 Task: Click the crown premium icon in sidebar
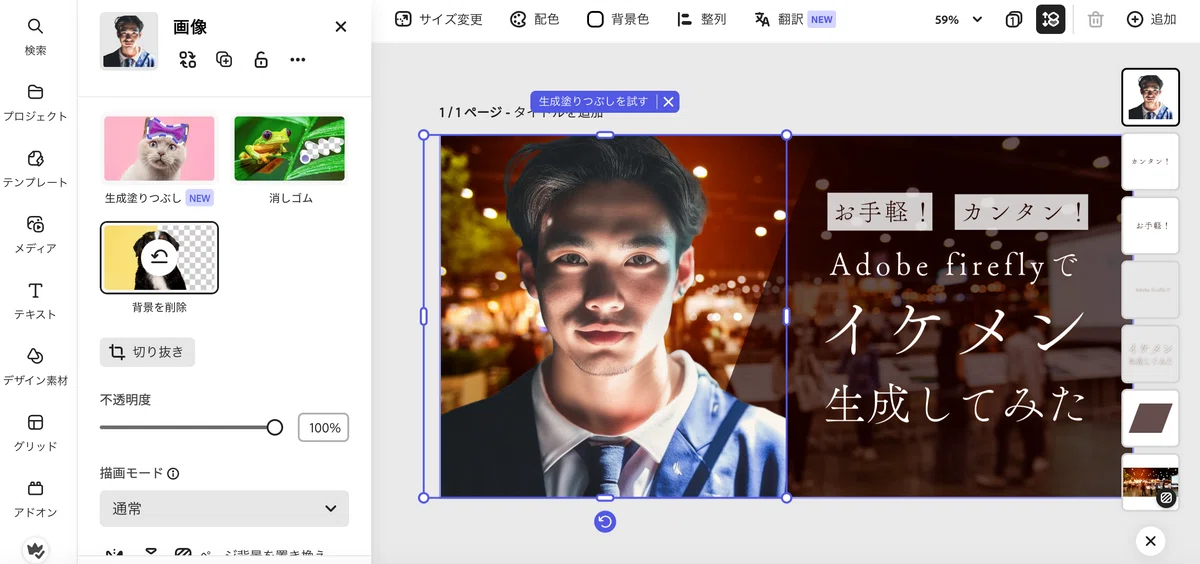coord(35,550)
